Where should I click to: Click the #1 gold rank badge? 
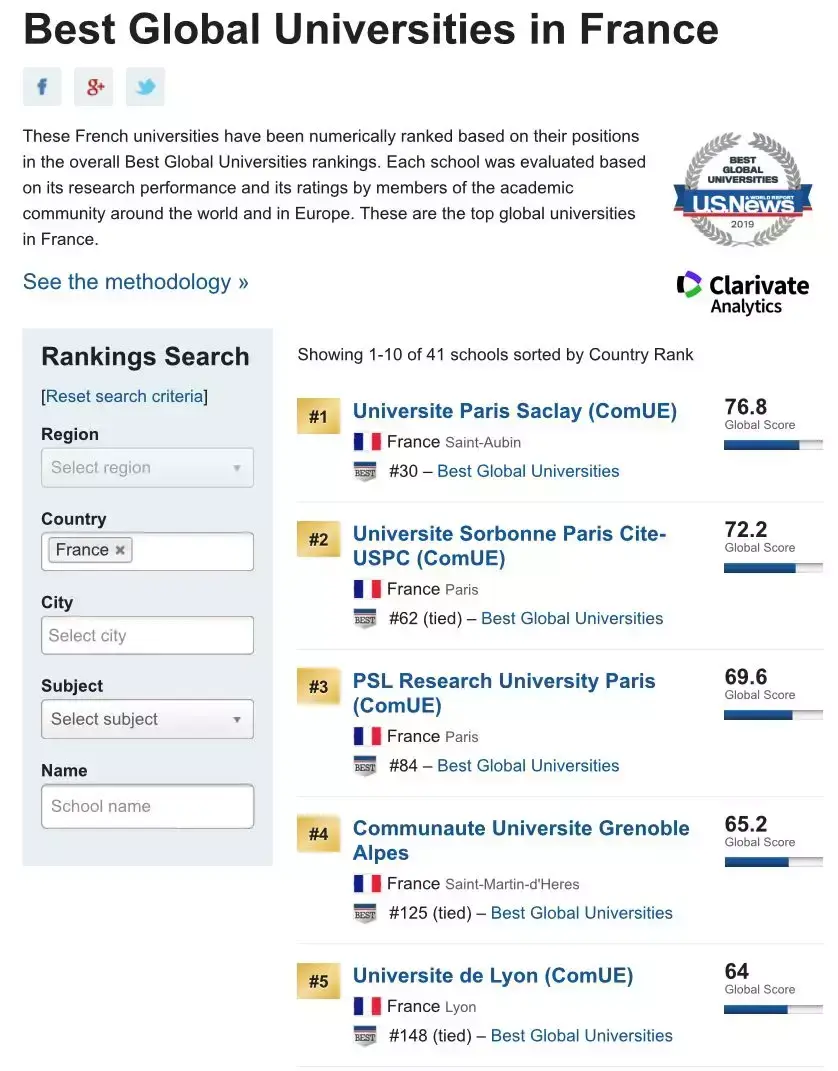318,416
